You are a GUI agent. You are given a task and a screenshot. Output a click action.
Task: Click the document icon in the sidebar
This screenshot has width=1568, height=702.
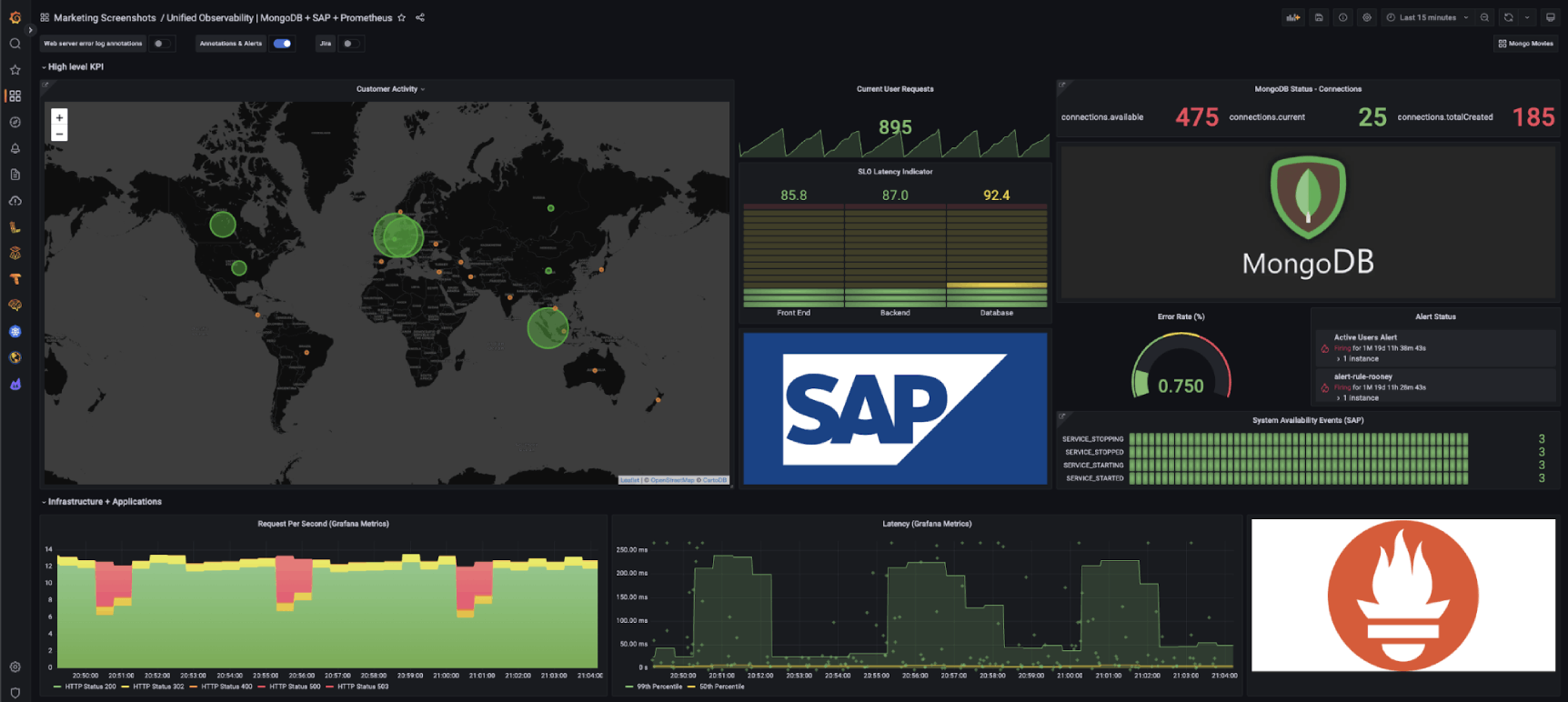tap(15, 175)
